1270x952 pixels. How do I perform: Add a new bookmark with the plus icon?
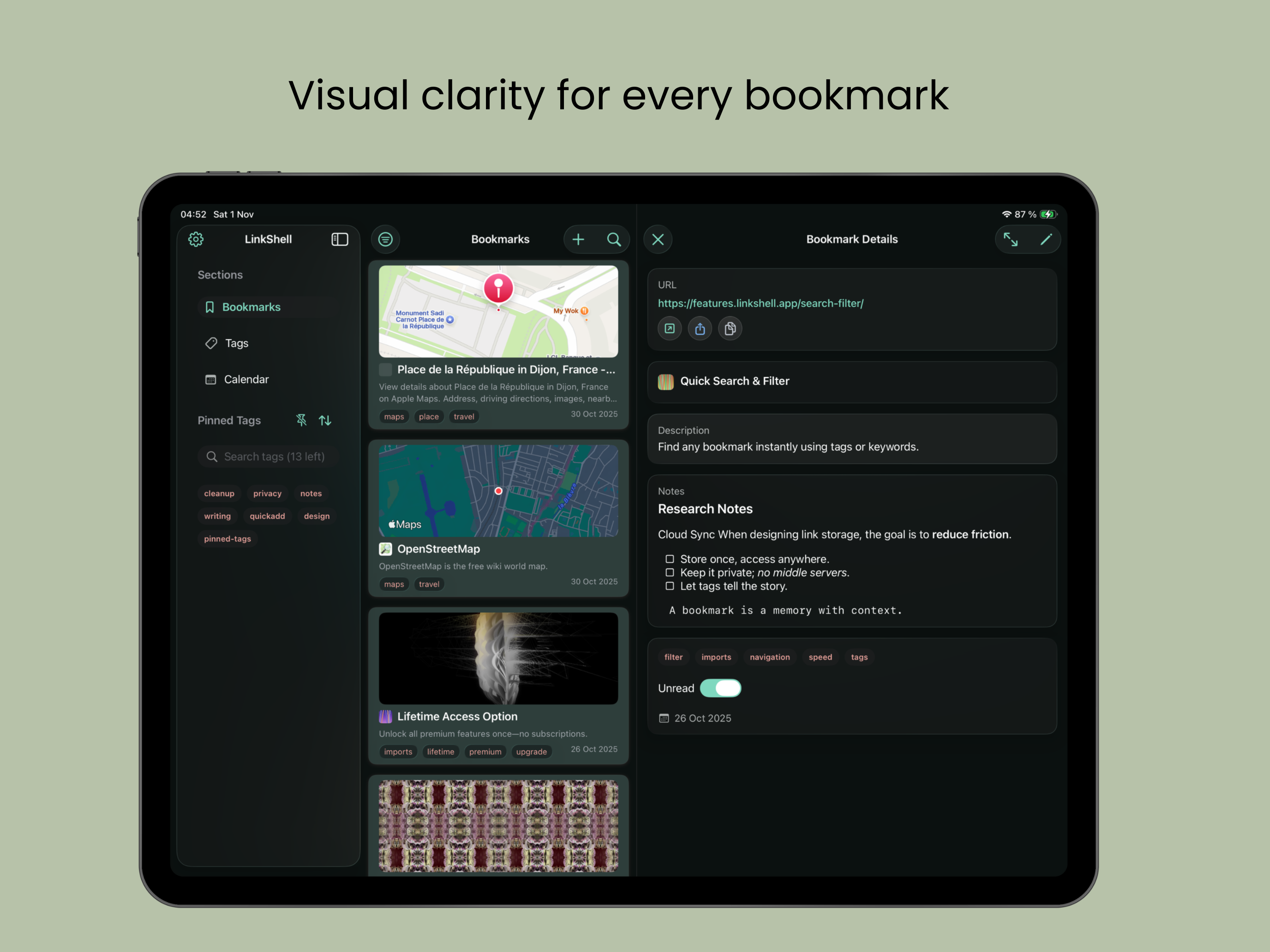pyautogui.click(x=579, y=239)
